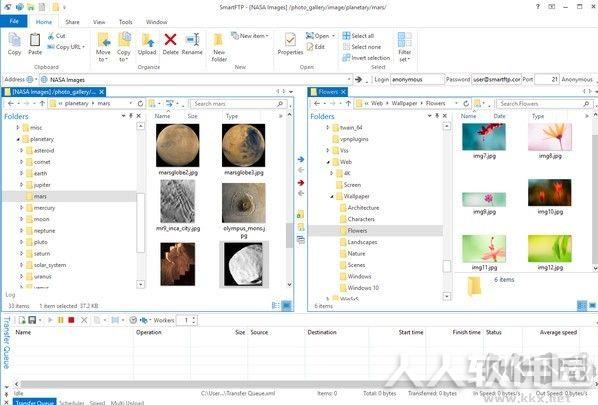Select the Flowers pane tab

coord(328,92)
